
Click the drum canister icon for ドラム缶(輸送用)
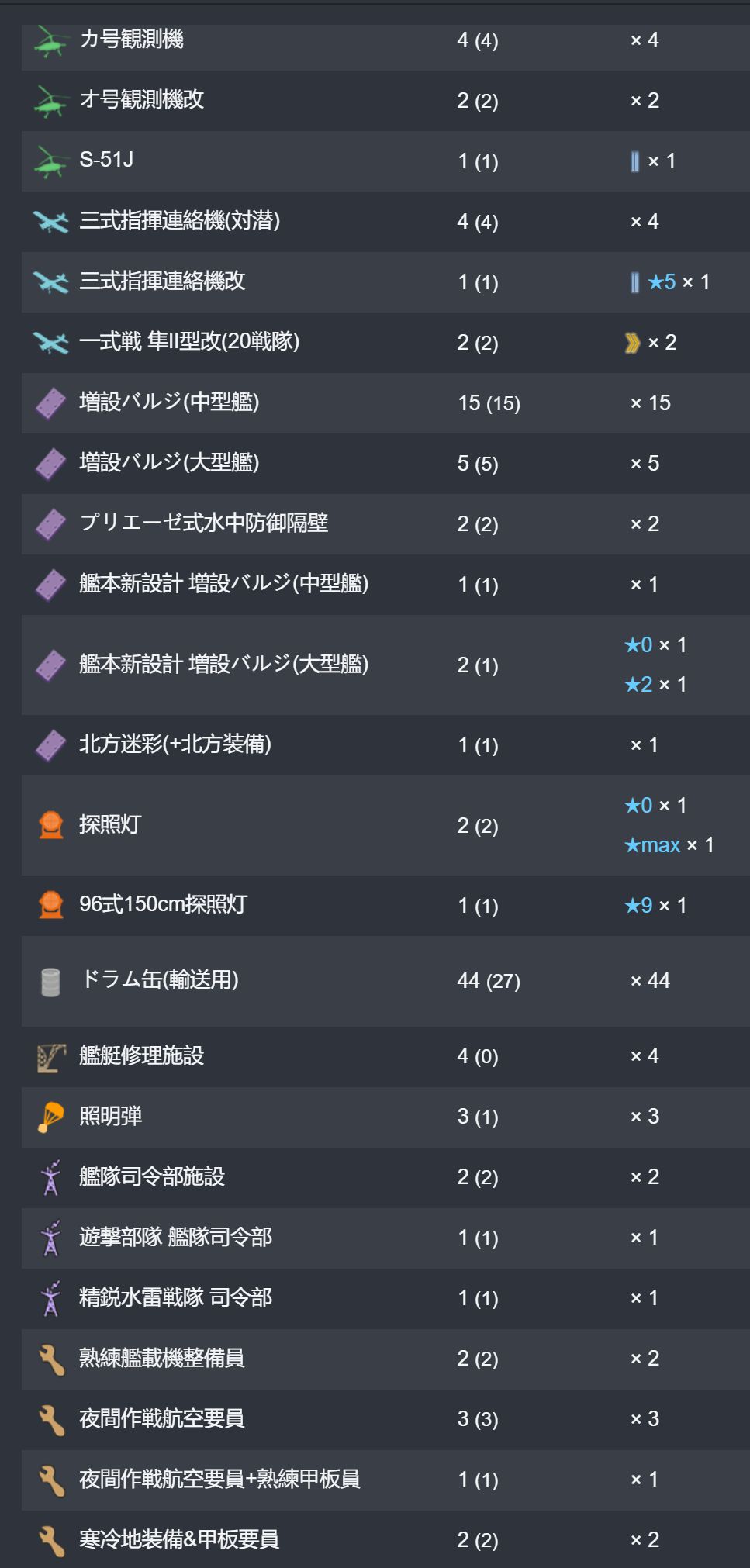coord(50,982)
